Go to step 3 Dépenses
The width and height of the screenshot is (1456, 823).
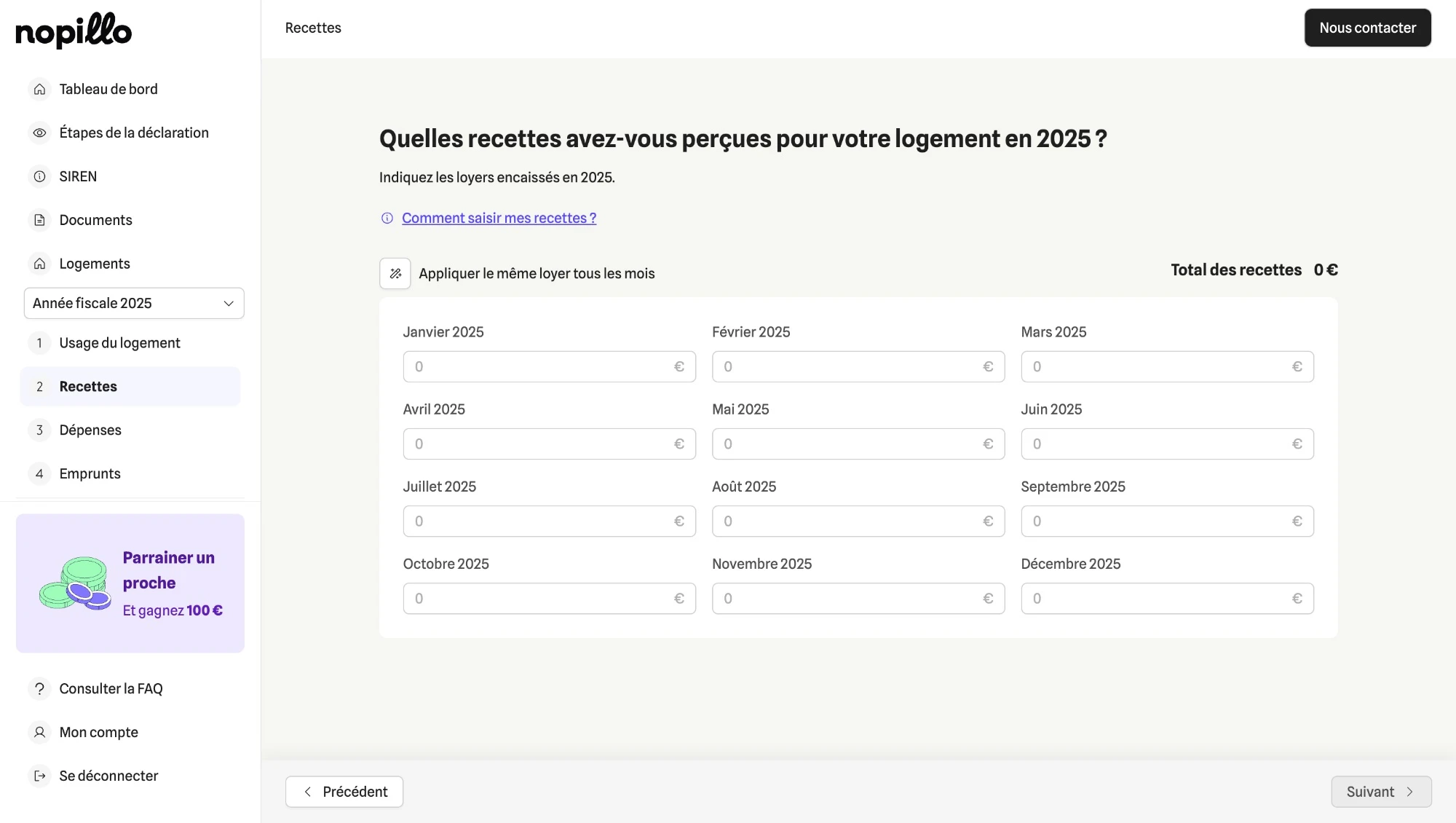coord(90,430)
